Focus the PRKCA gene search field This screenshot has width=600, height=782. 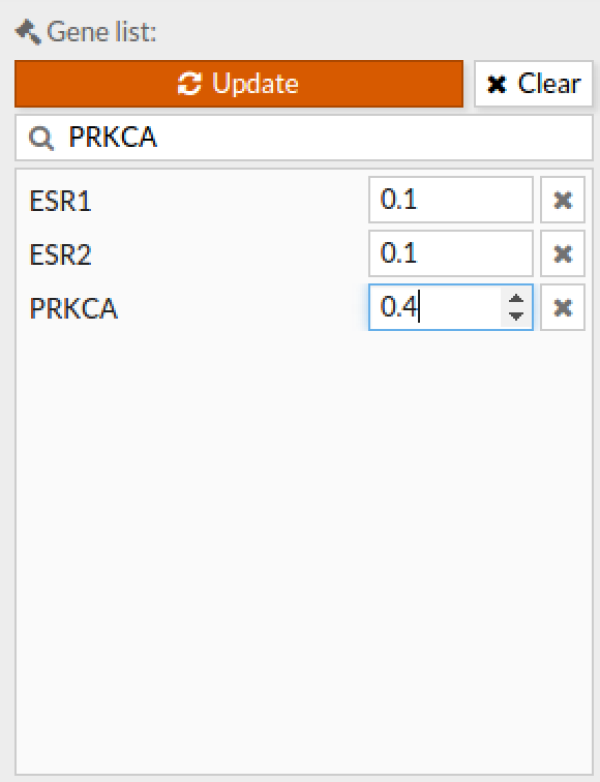pyautogui.click(x=304, y=138)
